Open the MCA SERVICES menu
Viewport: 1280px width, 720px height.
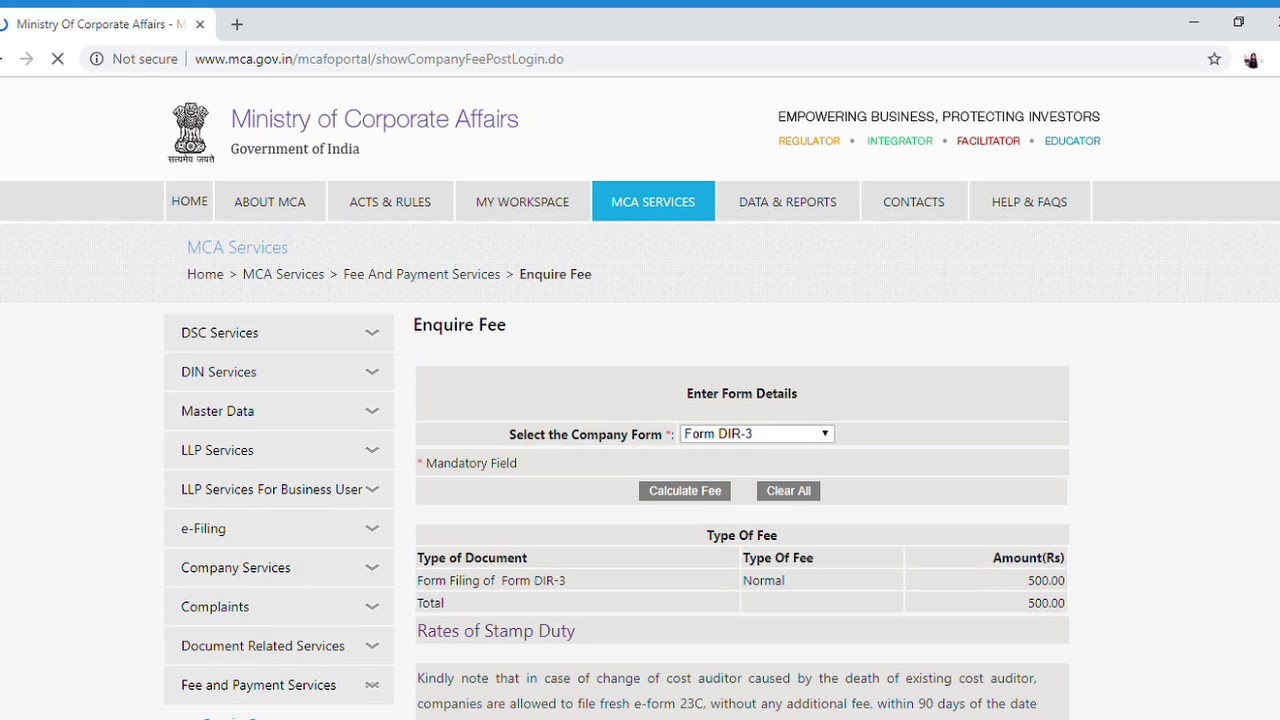(653, 201)
